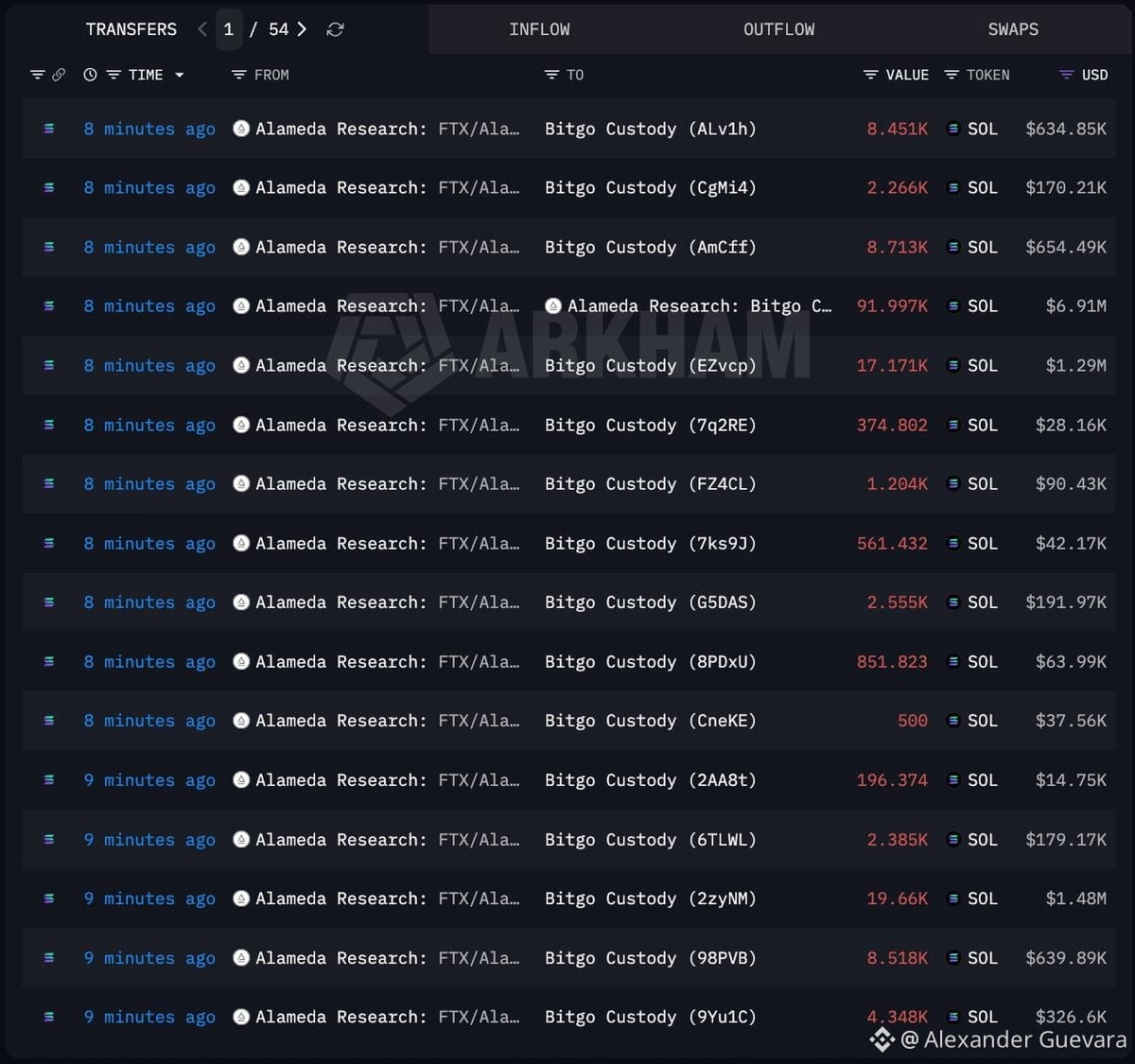This screenshot has width=1135, height=1064.
Task: Click Alameda entity icon in ALv1h row
Action: click(x=241, y=129)
